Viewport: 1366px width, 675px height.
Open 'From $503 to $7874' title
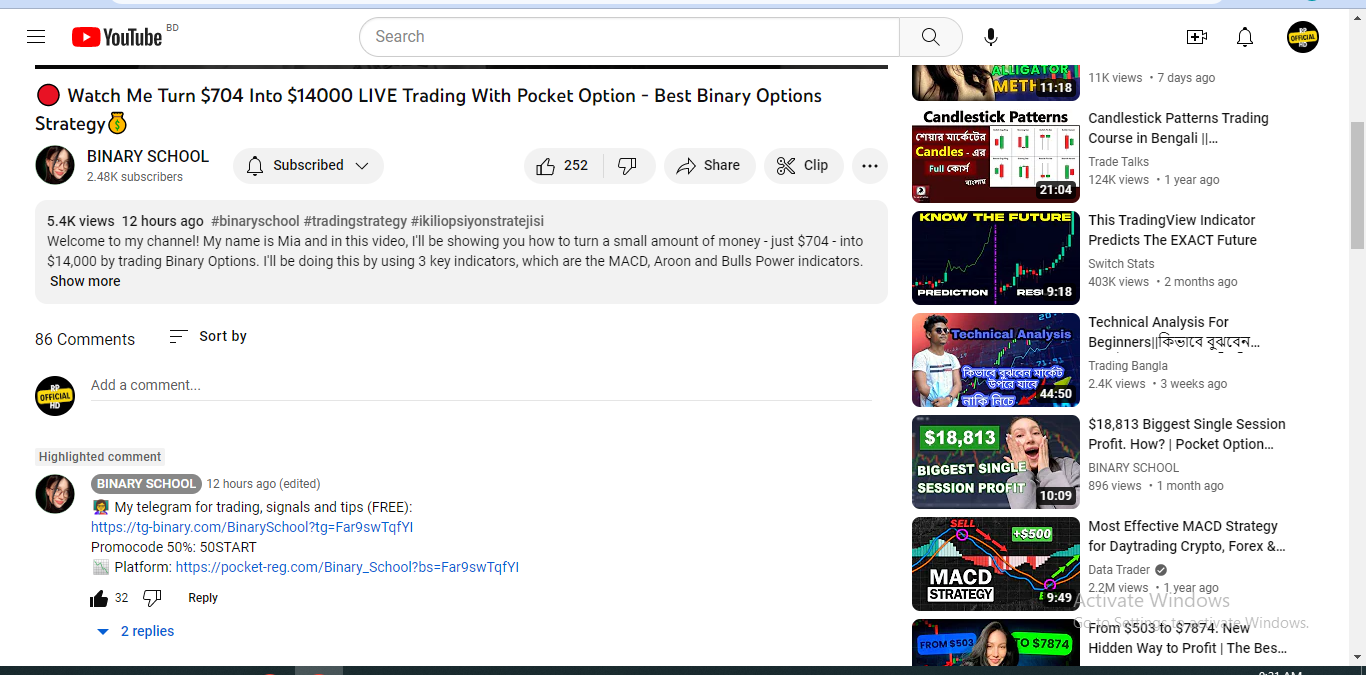[1188, 638]
